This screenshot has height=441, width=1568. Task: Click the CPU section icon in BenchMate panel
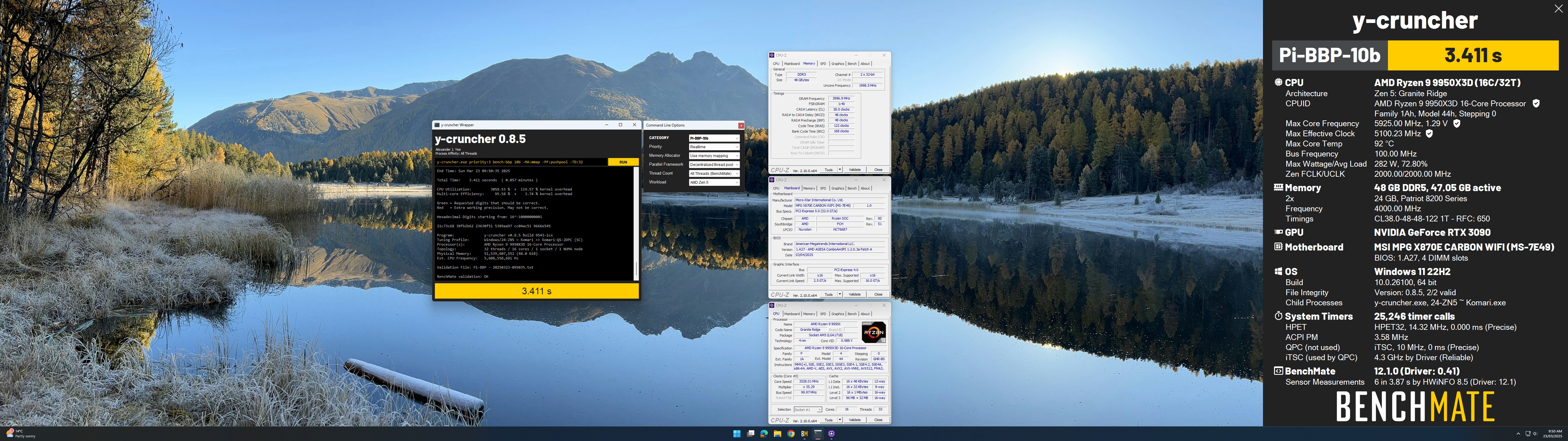1278,82
